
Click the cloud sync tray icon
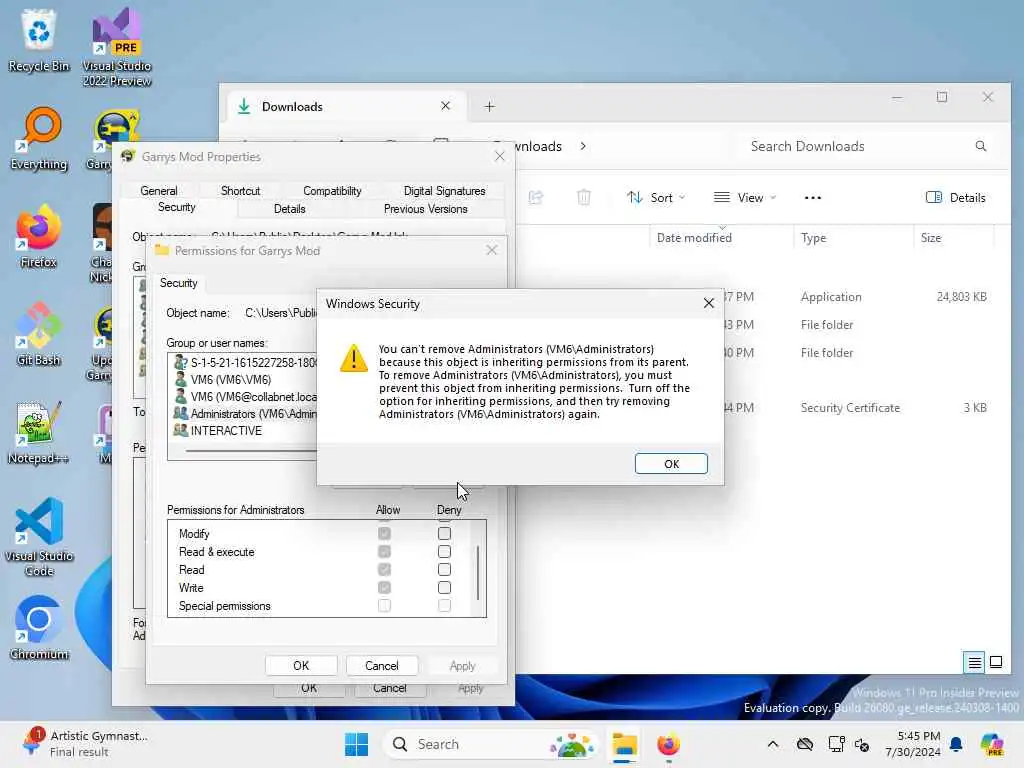pyautogui.click(x=805, y=744)
